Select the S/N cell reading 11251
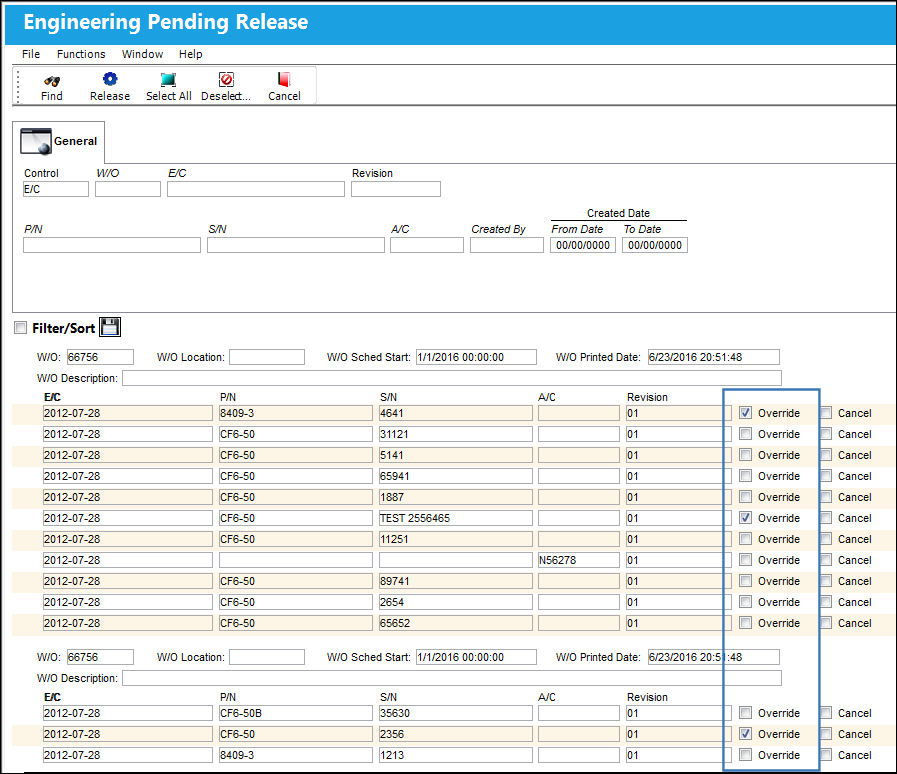 [455, 539]
